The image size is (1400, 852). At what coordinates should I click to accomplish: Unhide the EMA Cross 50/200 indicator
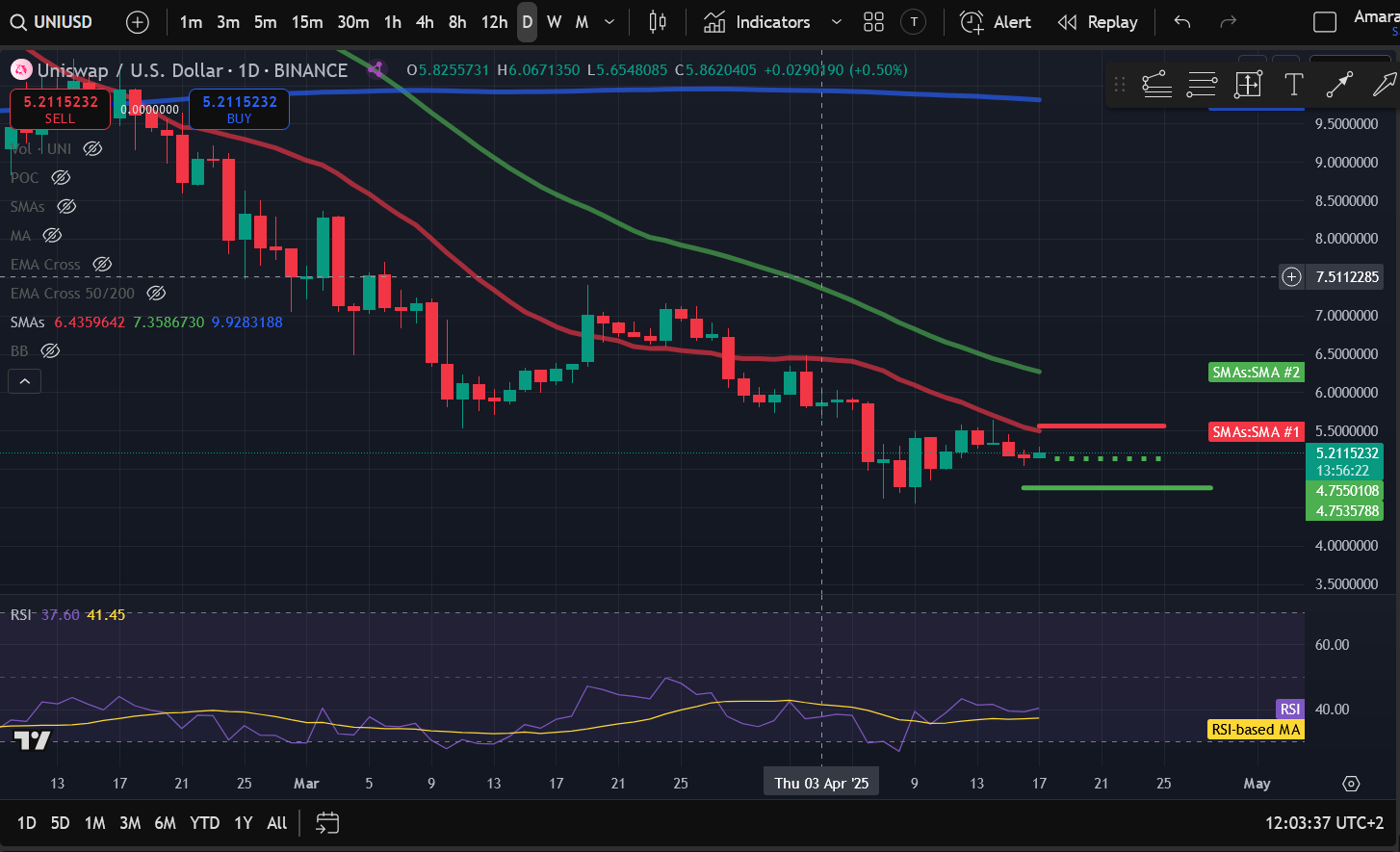coord(156,294)
